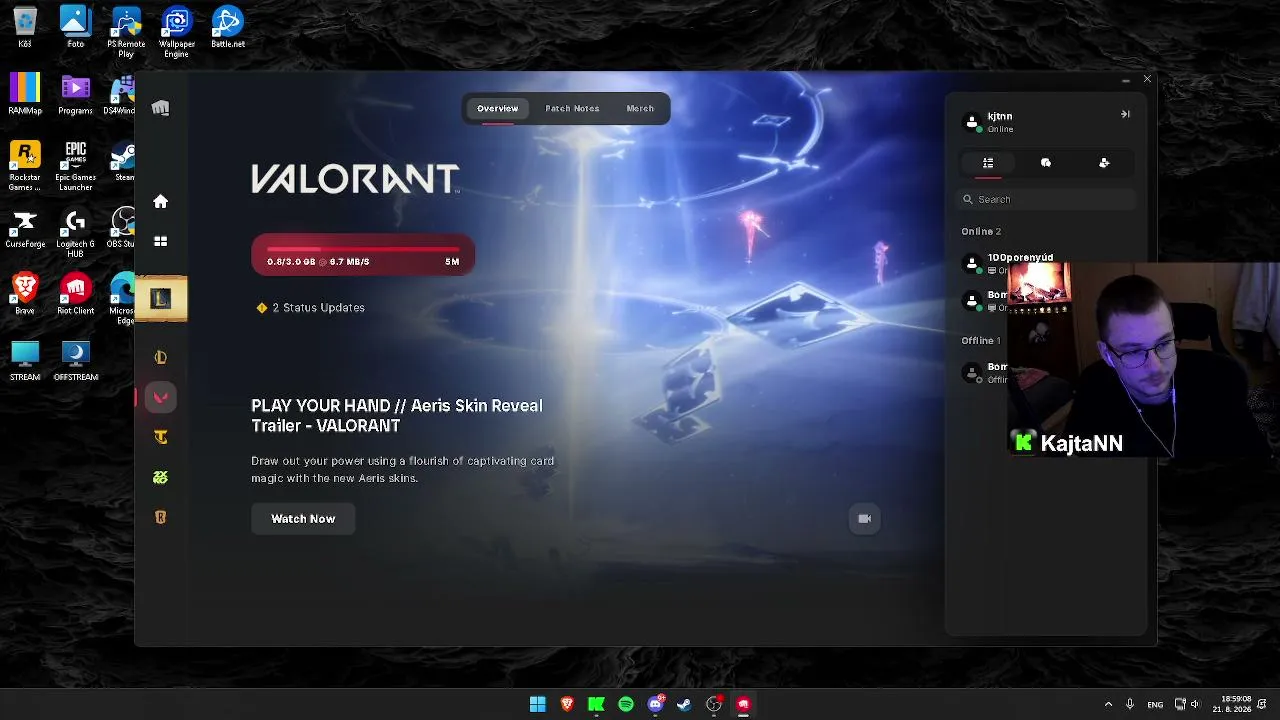1280x720 pixels.
Task: Open the Brave desktop shortcut
Action: [25, 294]
